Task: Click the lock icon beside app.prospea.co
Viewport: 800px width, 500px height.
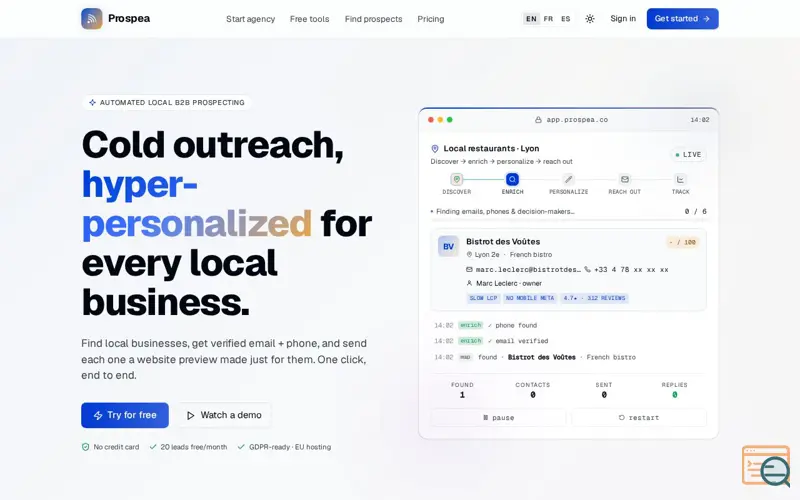Action: click(x=538, y=120)
